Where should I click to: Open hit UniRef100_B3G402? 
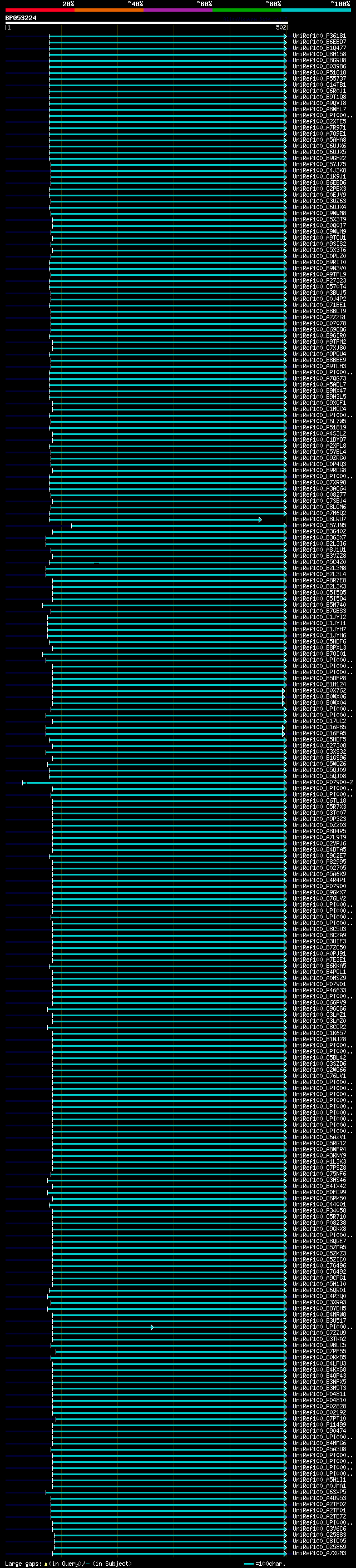tap(319, 531)
